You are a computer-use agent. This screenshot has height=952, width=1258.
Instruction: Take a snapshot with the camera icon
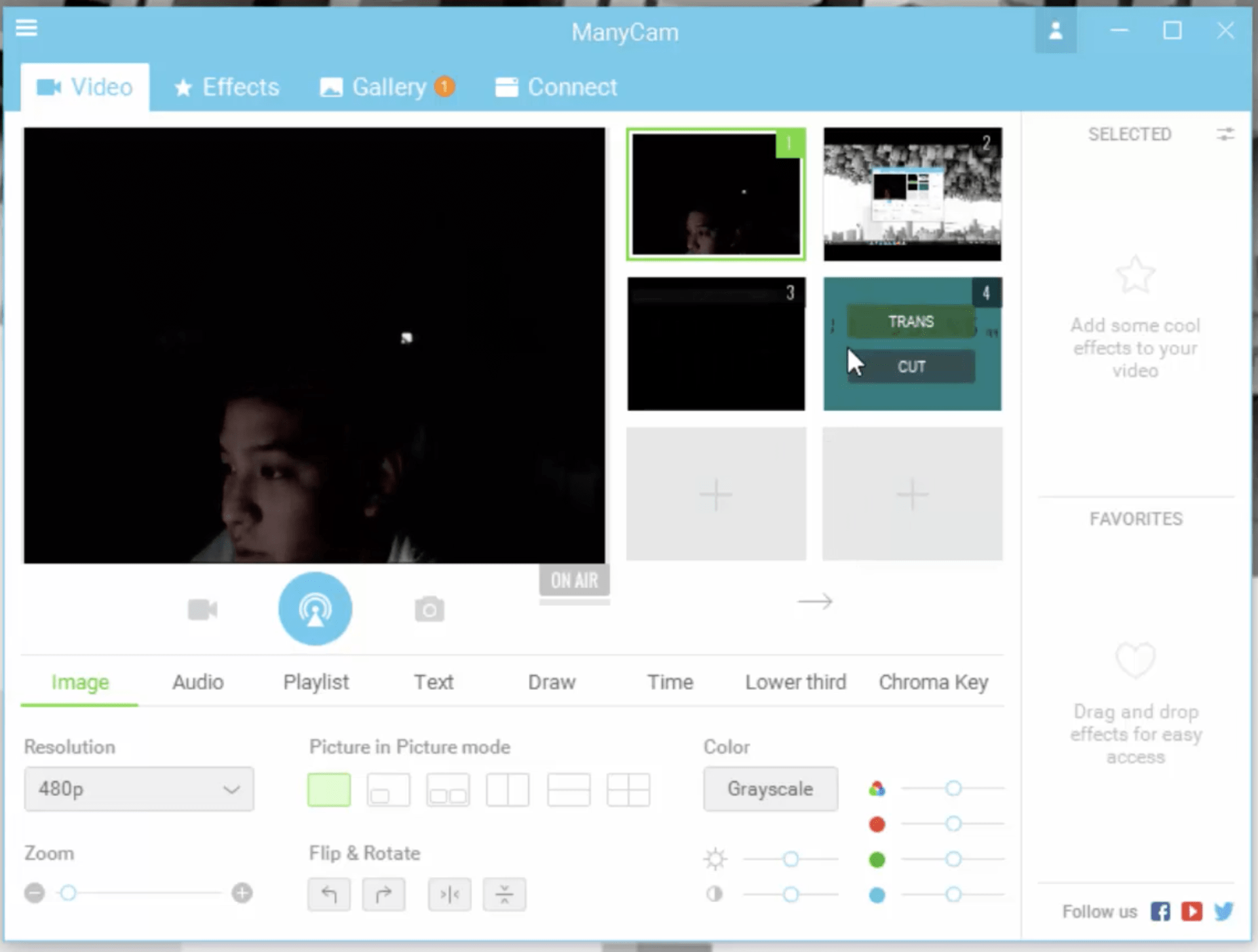[429, 609]
